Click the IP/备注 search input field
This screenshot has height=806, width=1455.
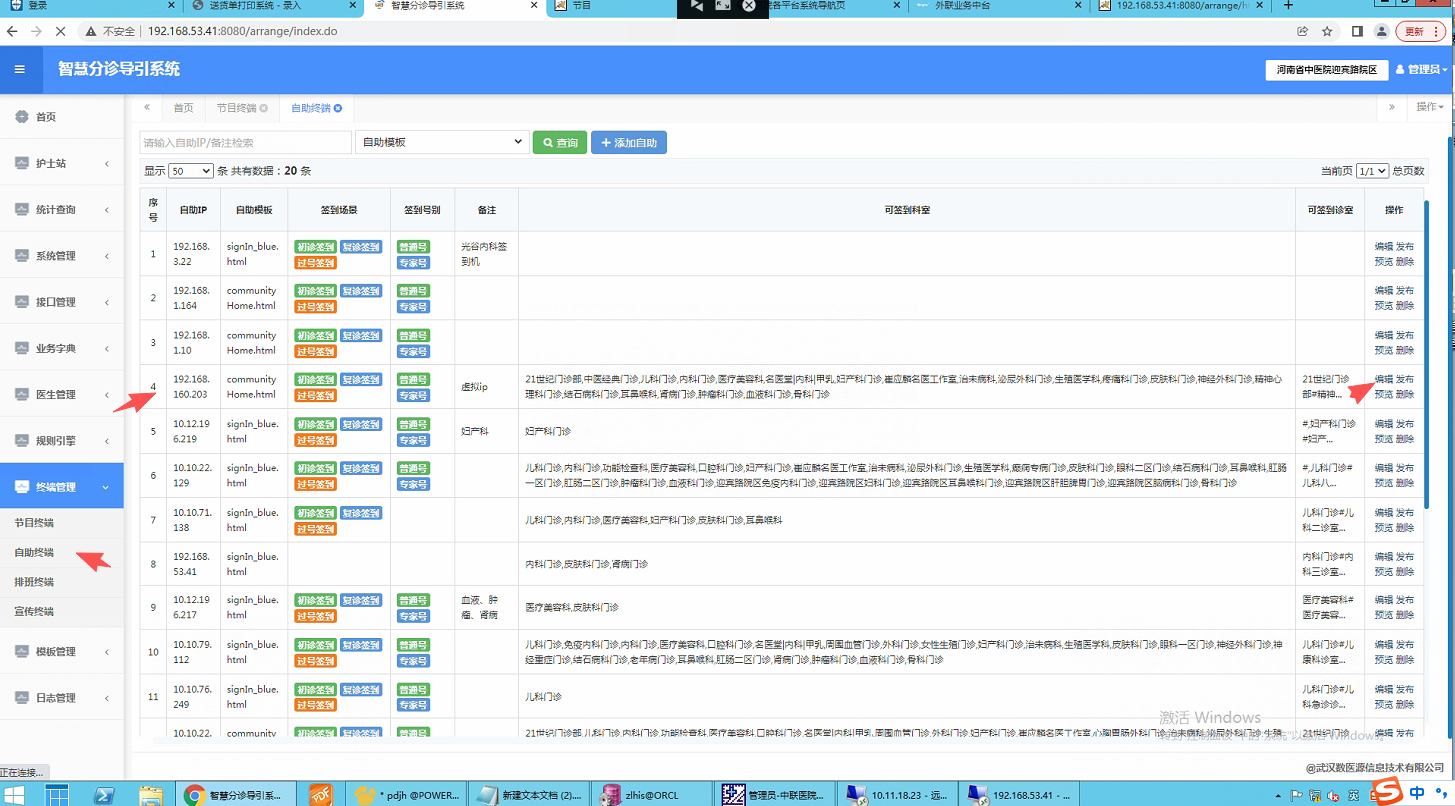click(x=245, y=143)
